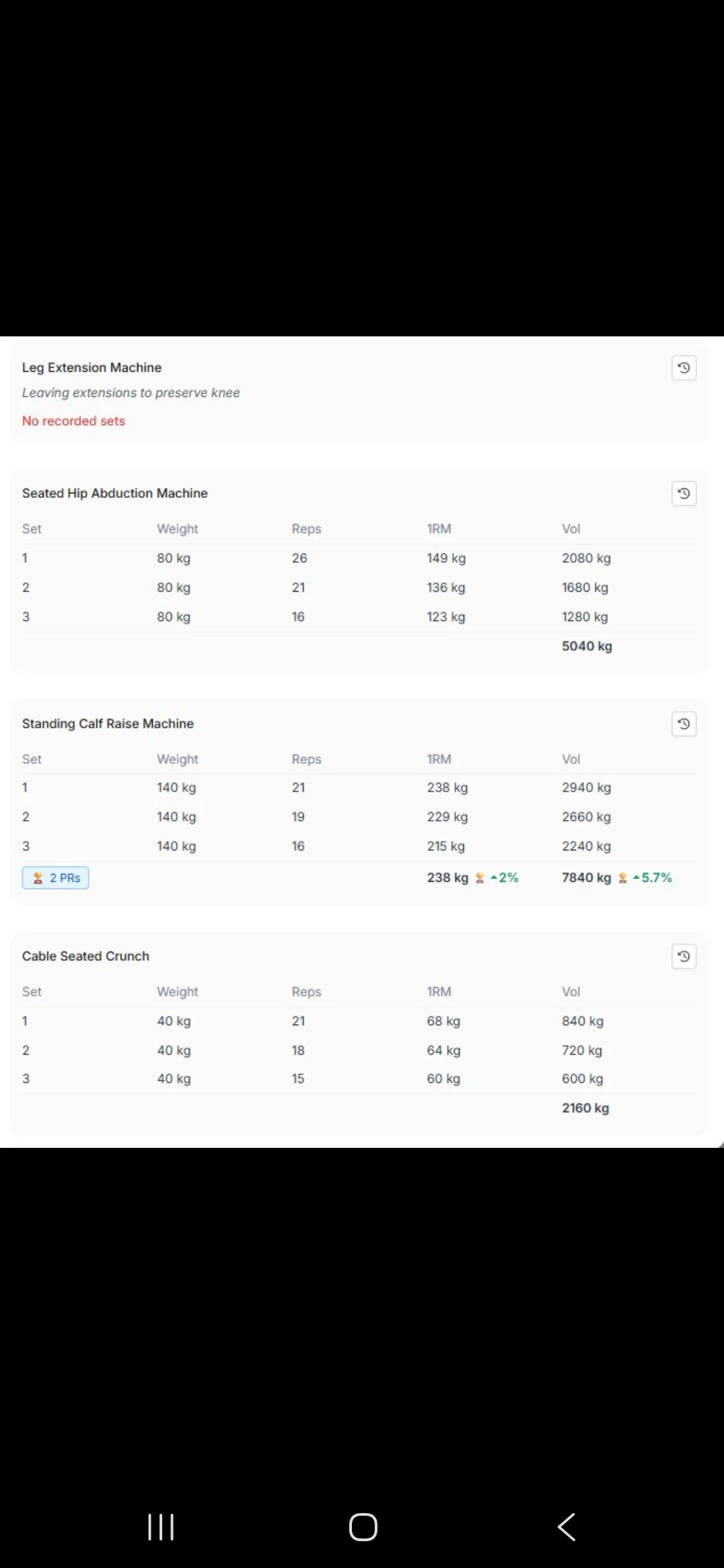Tap the knee preservation note text

(x=131, y=393)
